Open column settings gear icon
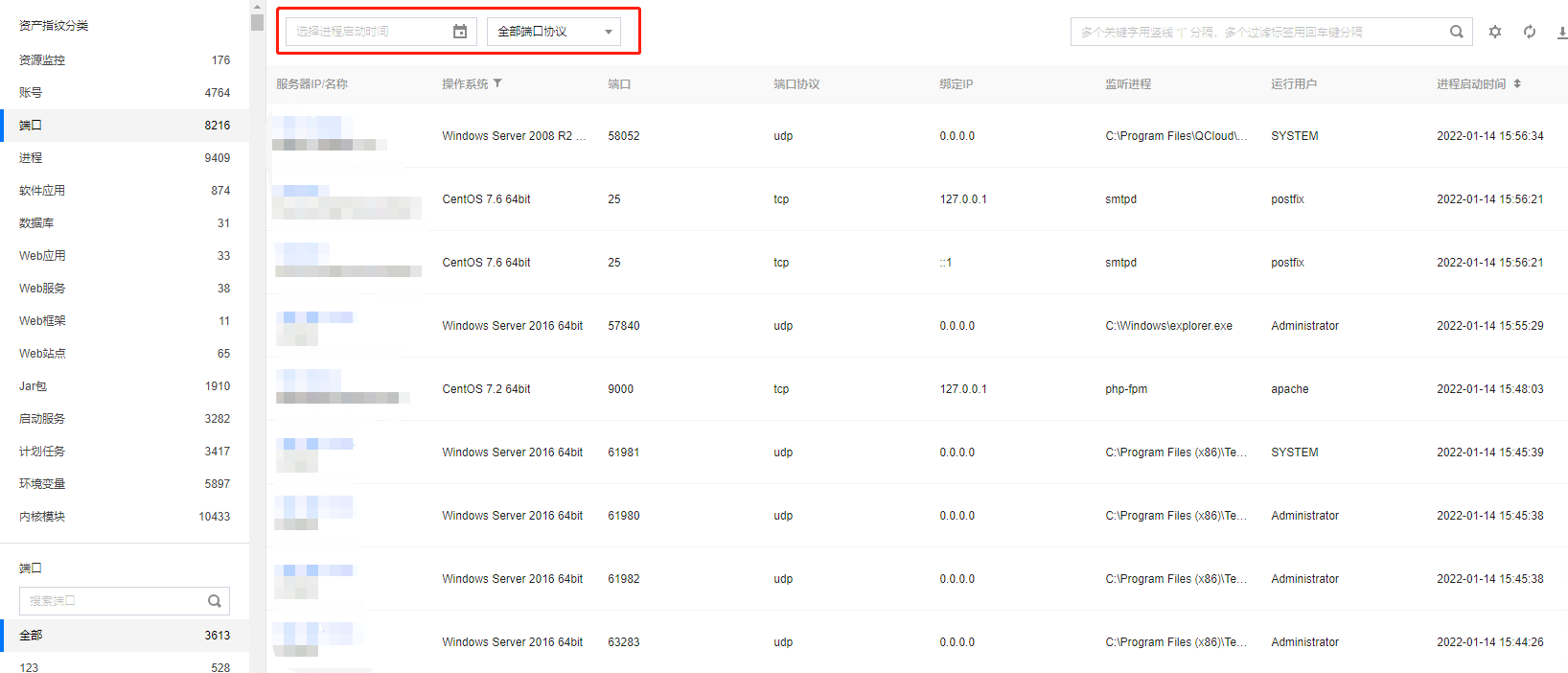Viewport: 1568px width, 673px height. (x=1494, y=32)
